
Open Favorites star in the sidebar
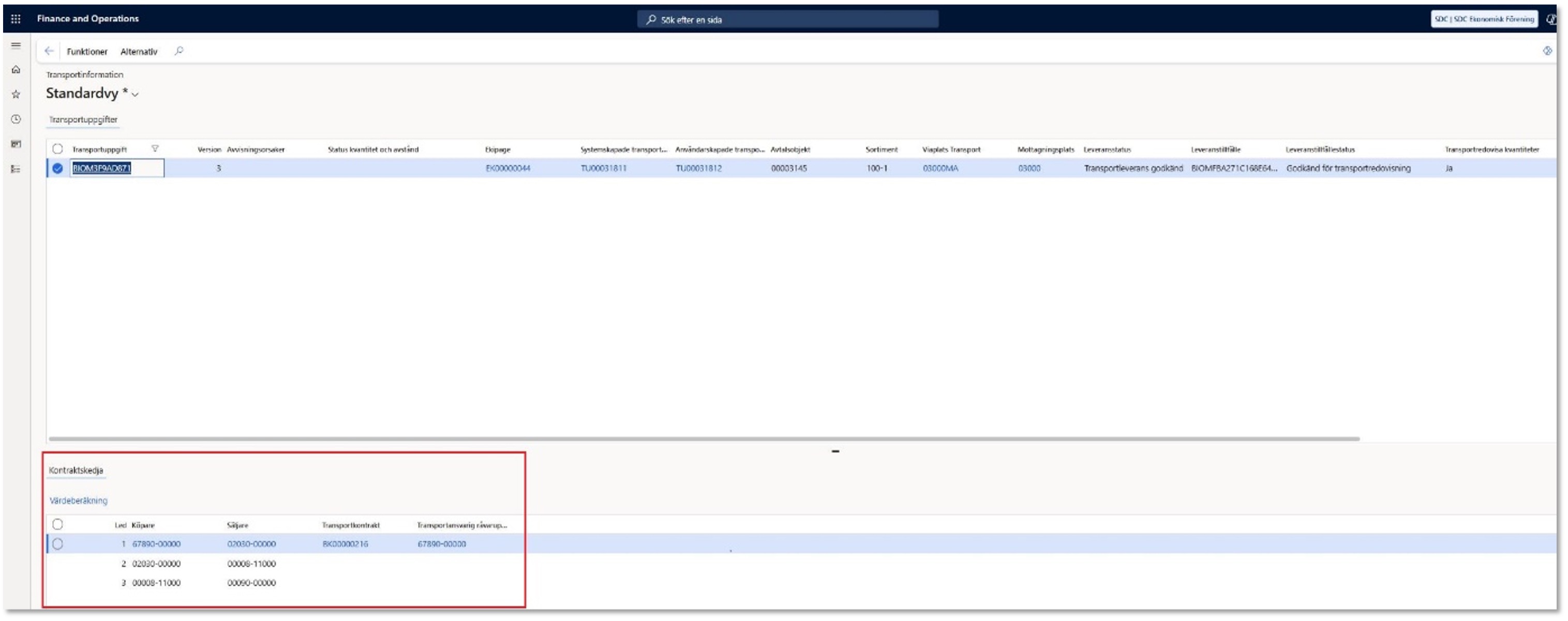pos(16,94)
